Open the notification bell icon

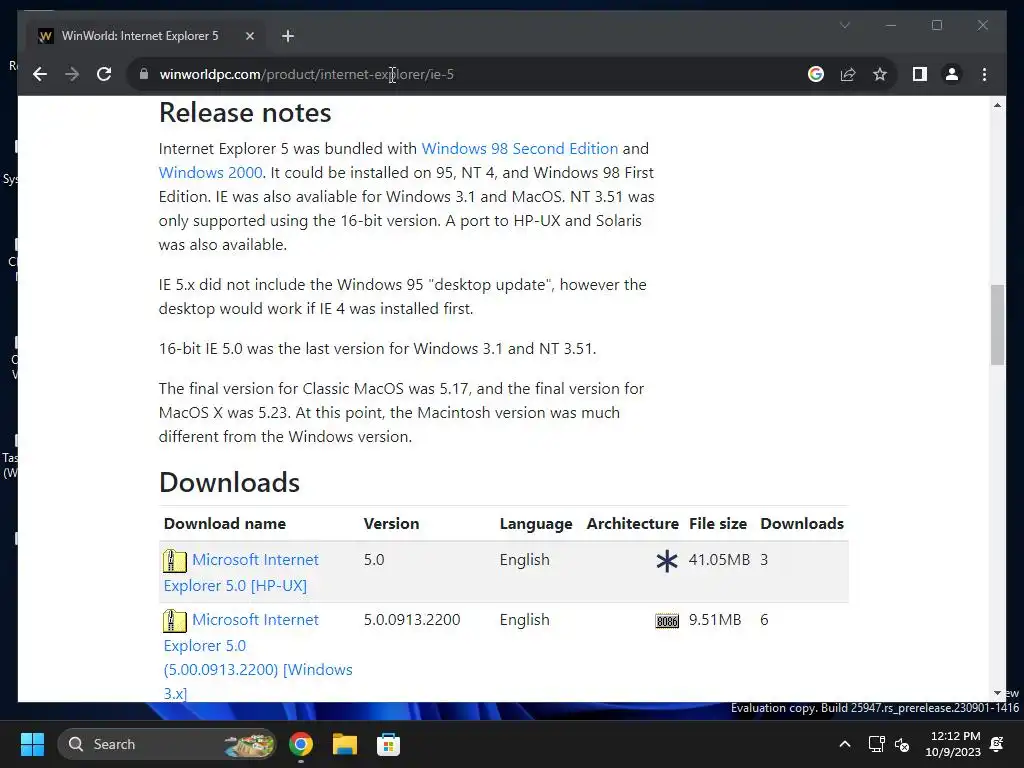click(997, 744)
